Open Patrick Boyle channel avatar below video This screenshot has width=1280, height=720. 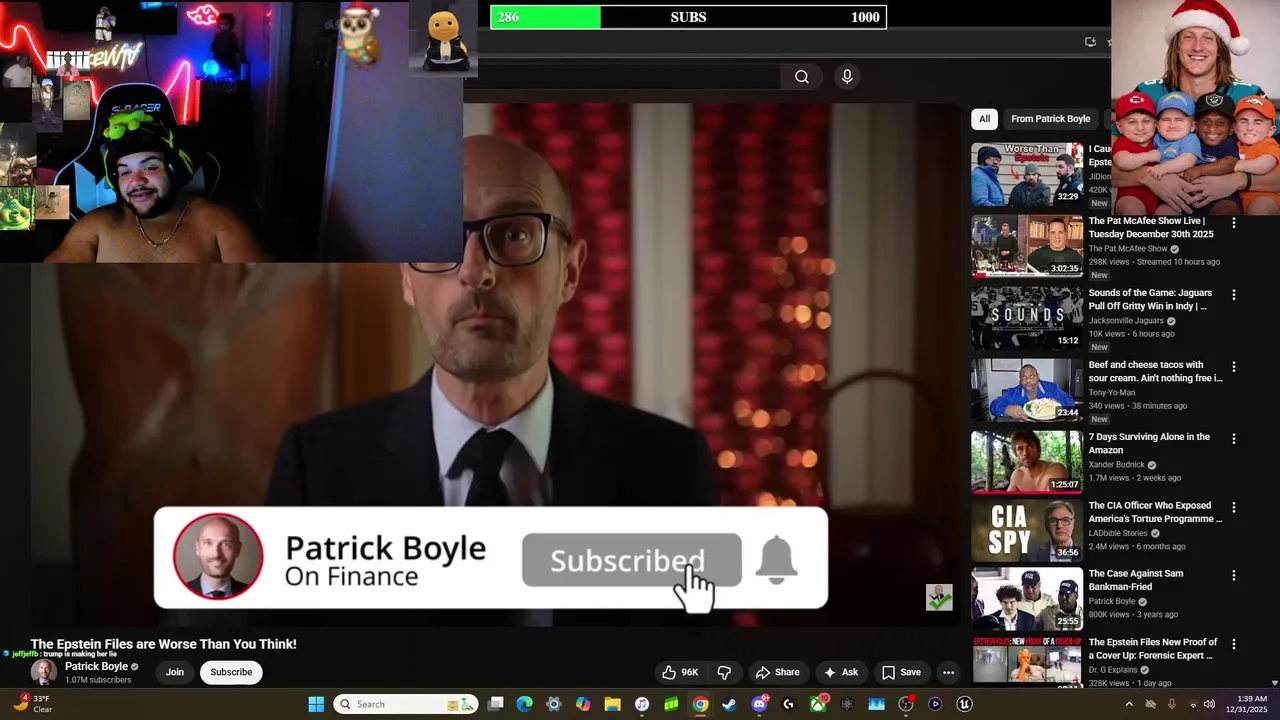point(44,672)
